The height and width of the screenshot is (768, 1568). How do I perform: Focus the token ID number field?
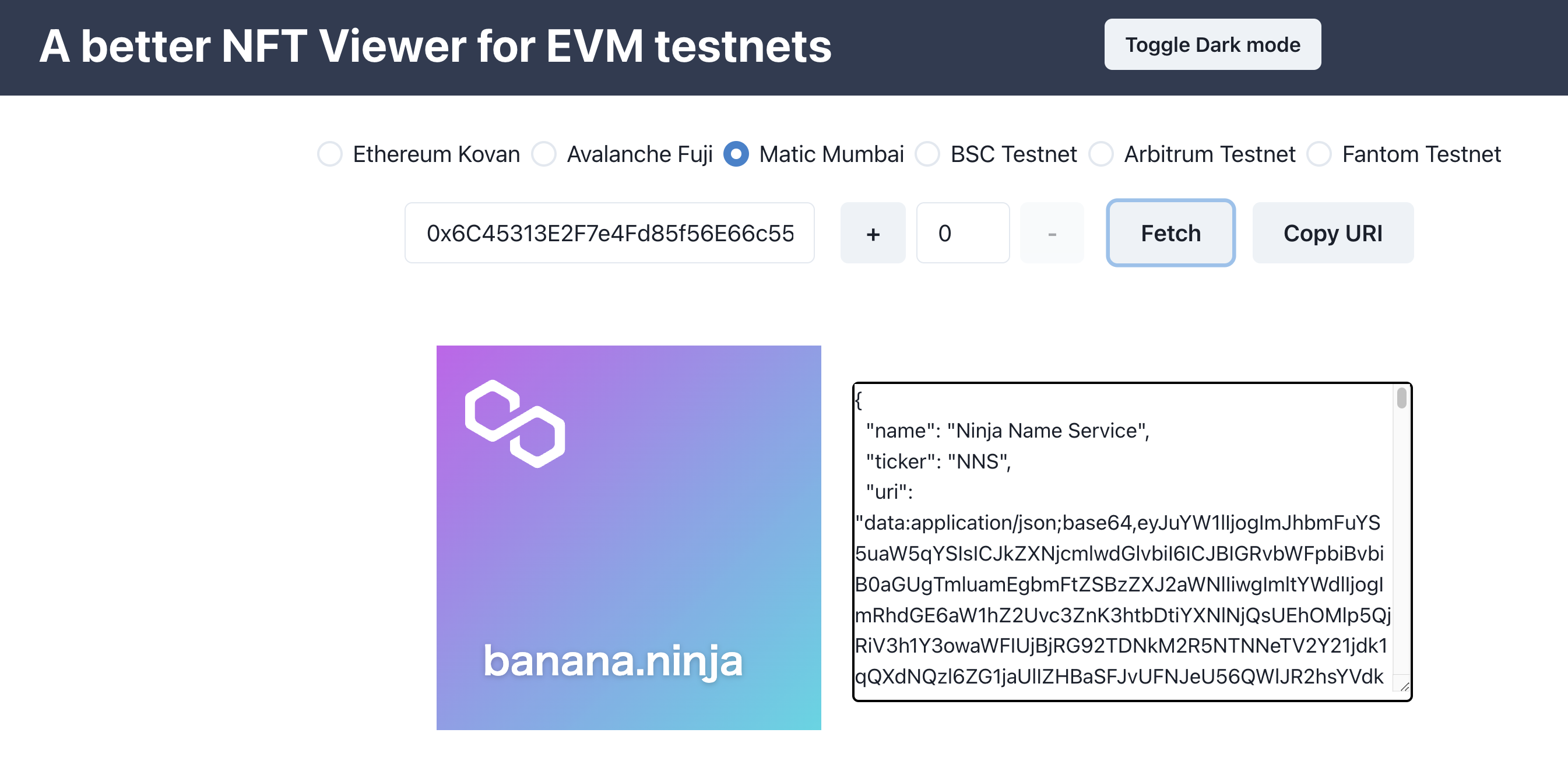[963, 233]
